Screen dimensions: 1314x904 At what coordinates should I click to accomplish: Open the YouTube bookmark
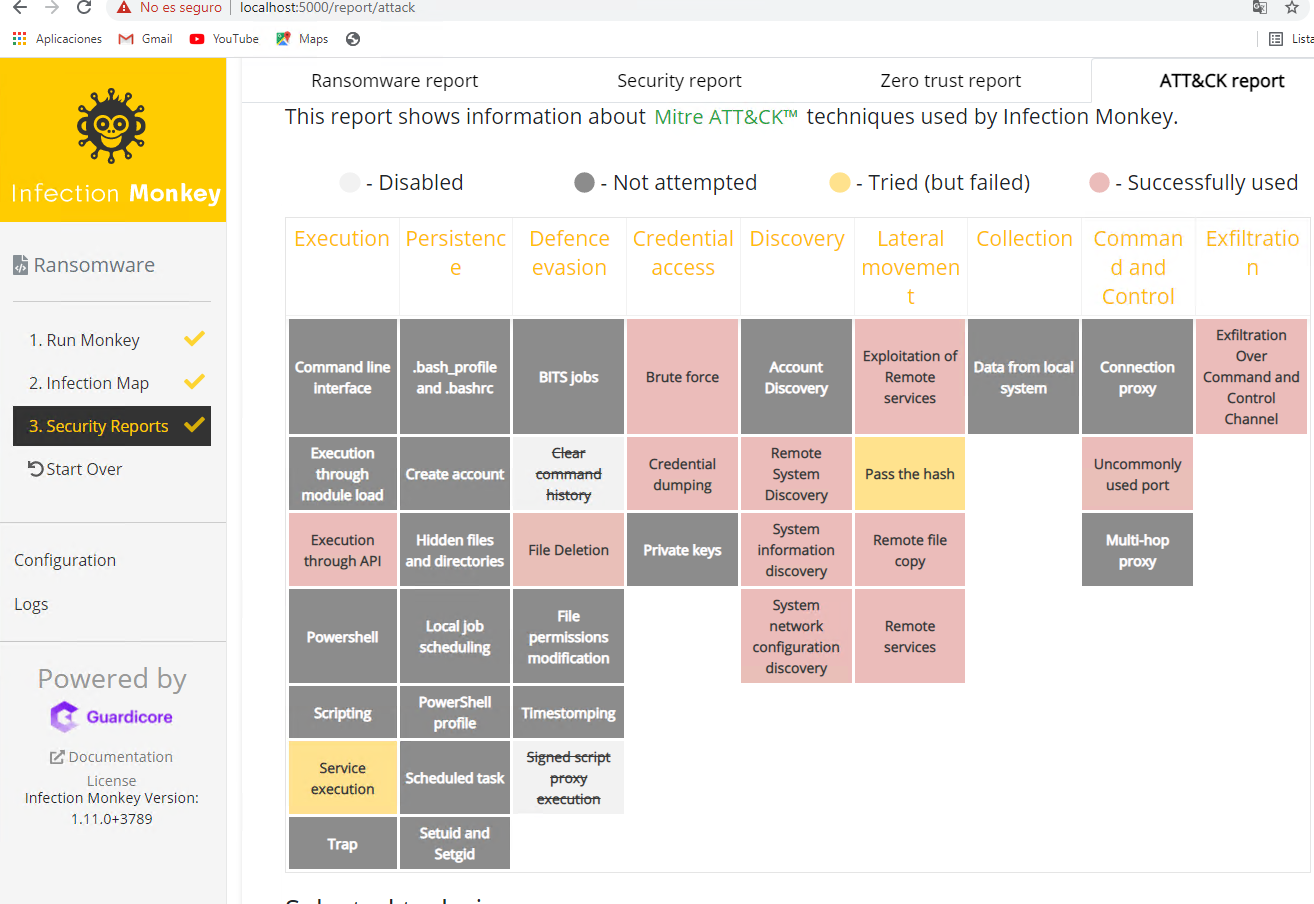click(x=224, y=39)
